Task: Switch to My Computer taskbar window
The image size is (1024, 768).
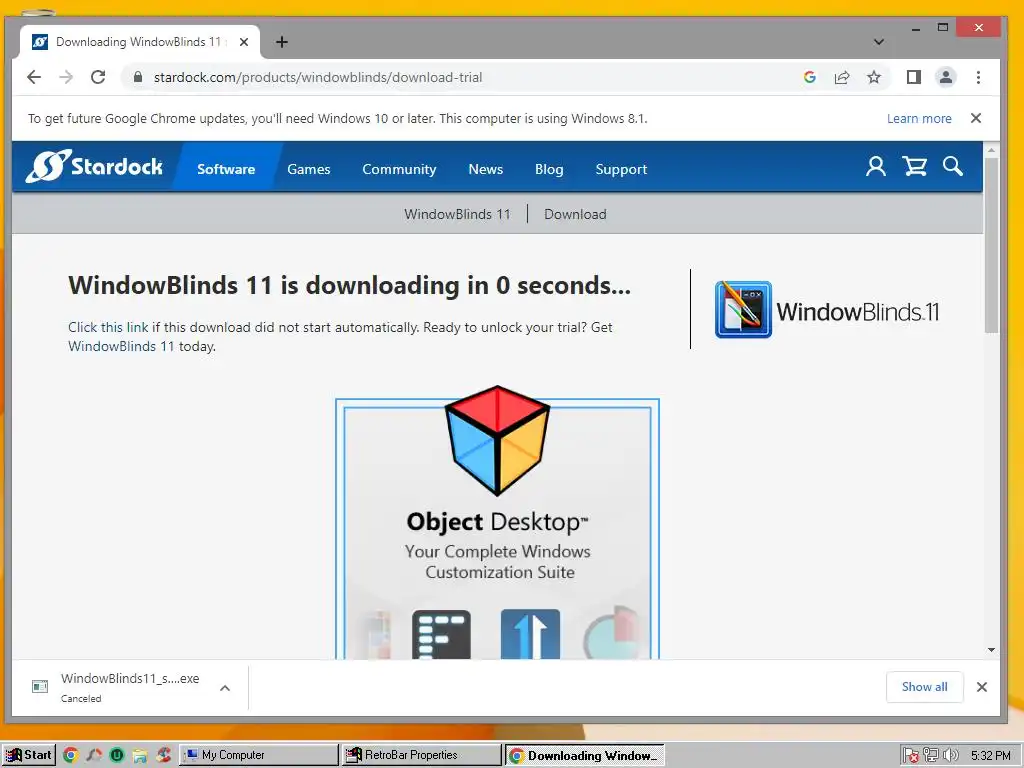Action: pos(259,755)
